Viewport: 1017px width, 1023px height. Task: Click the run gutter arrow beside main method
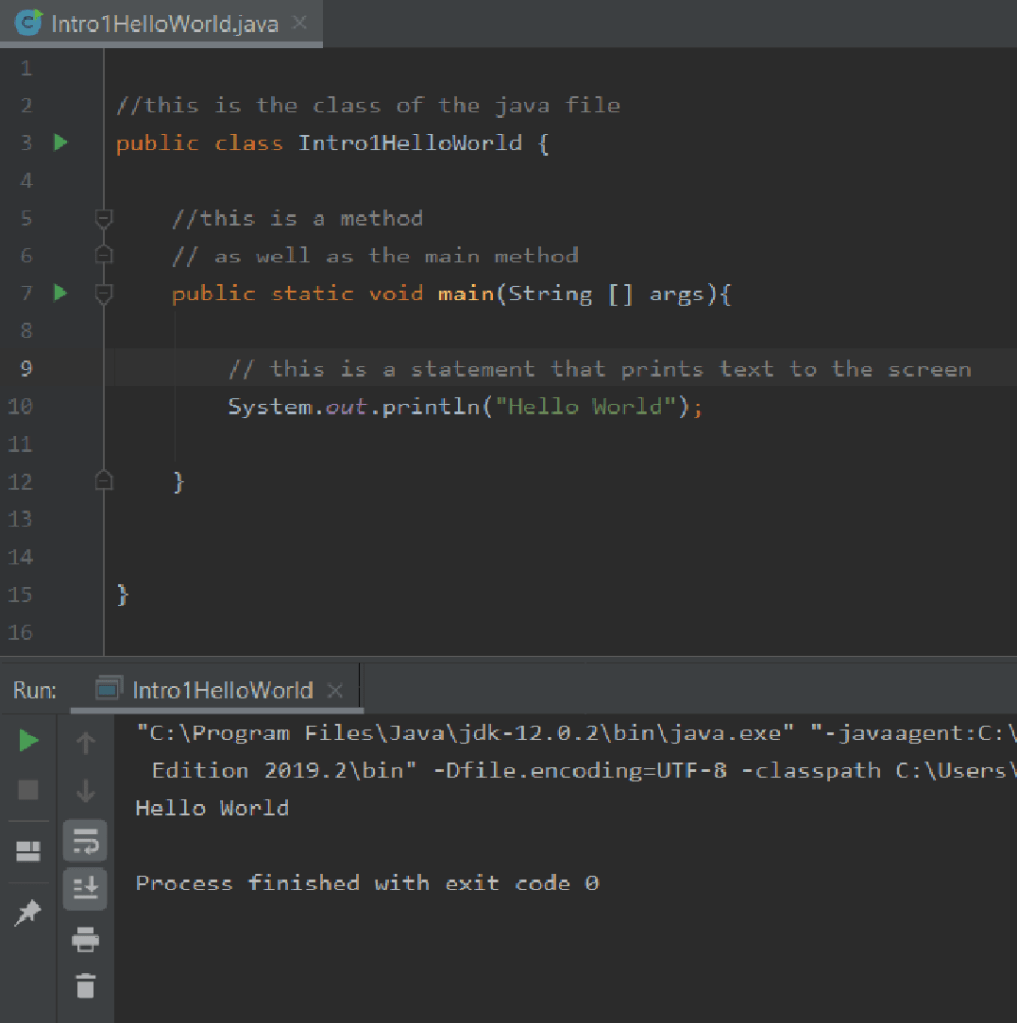[60, 293]
